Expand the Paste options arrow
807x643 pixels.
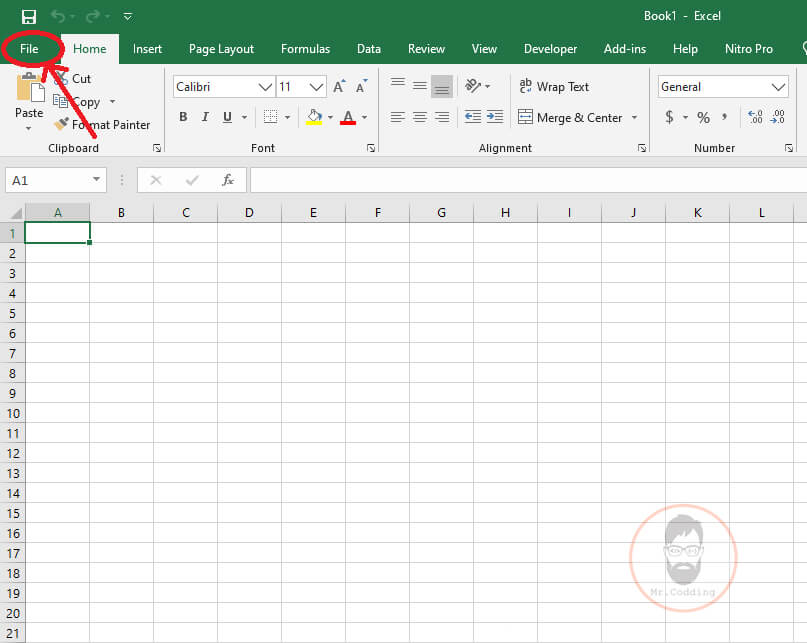[29, 128]
